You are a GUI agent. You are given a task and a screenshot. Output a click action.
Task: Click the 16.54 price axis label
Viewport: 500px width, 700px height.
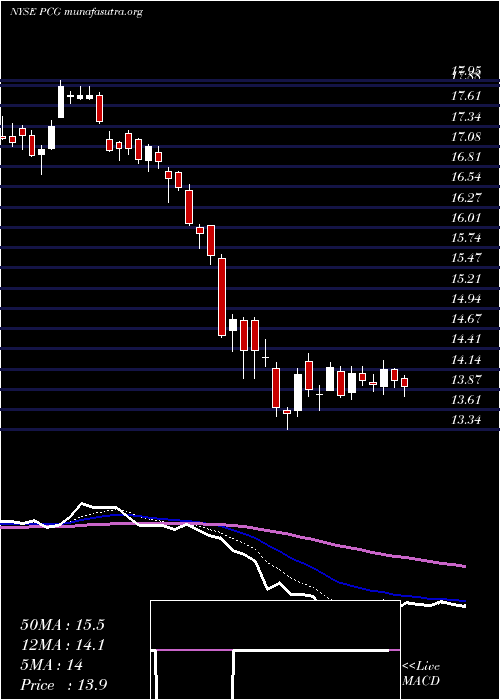(x=466, y=177)
